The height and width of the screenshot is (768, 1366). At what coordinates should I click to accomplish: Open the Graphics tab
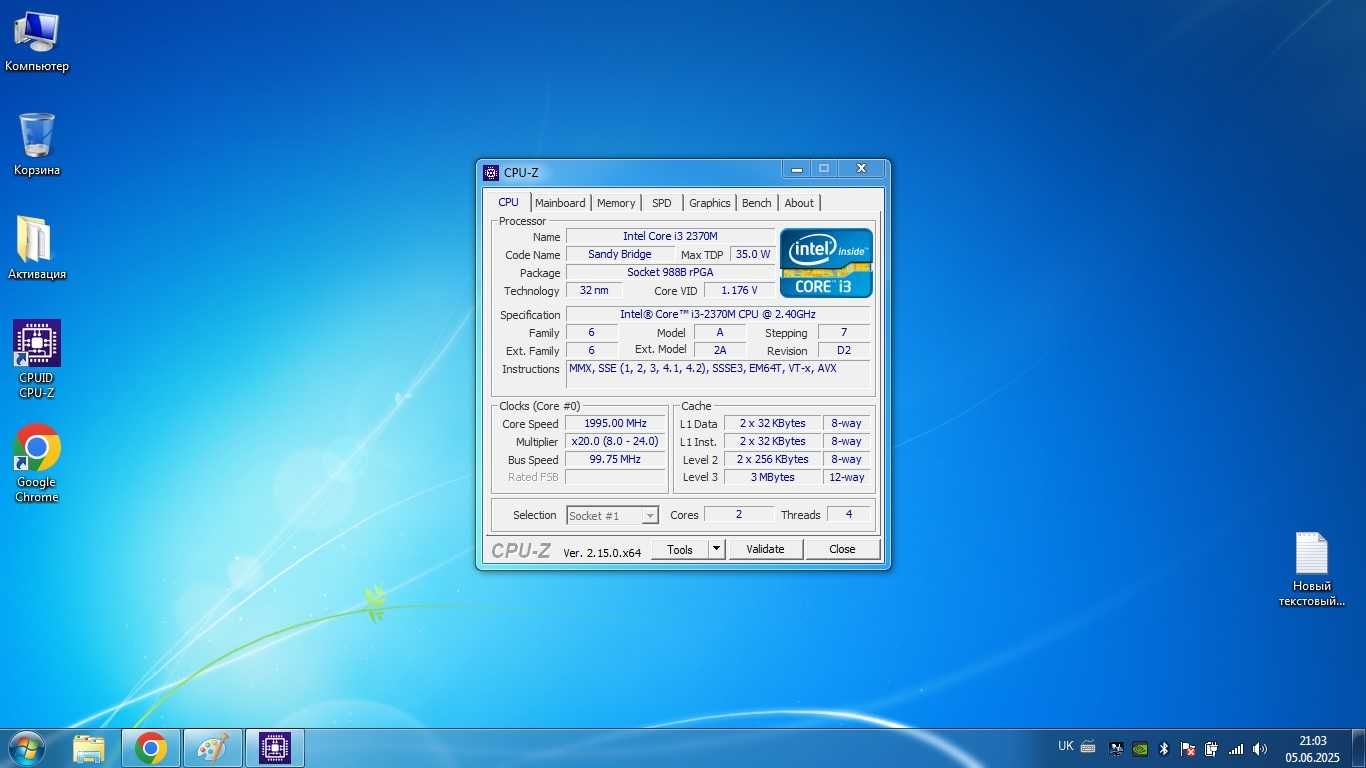pos(710,203)
